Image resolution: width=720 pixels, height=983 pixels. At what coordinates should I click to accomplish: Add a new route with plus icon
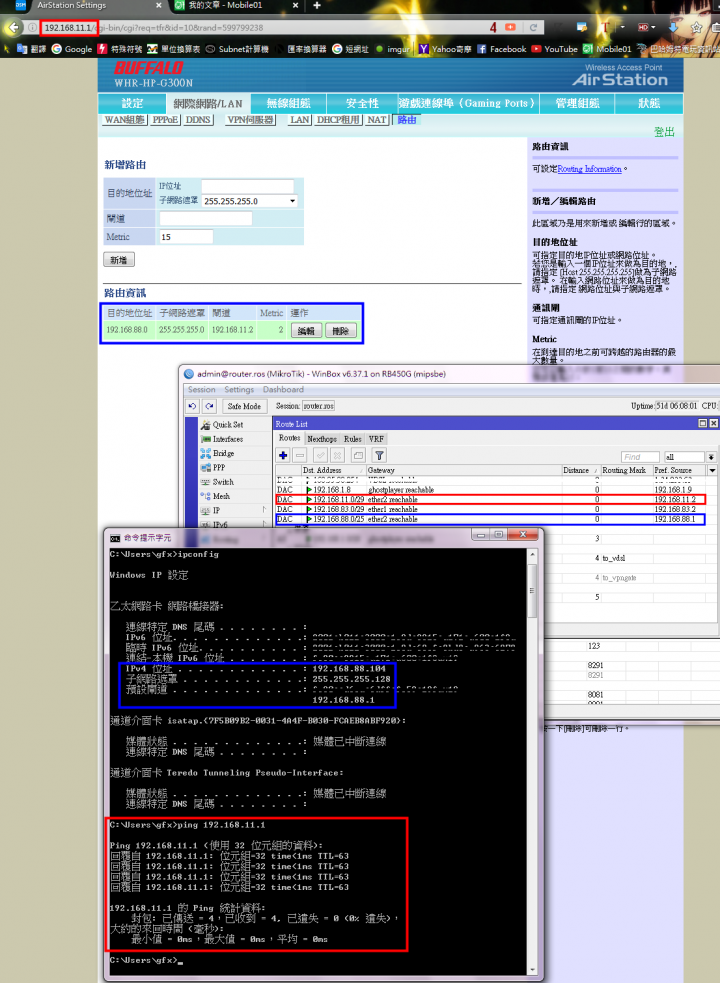(x=283, y=456)
